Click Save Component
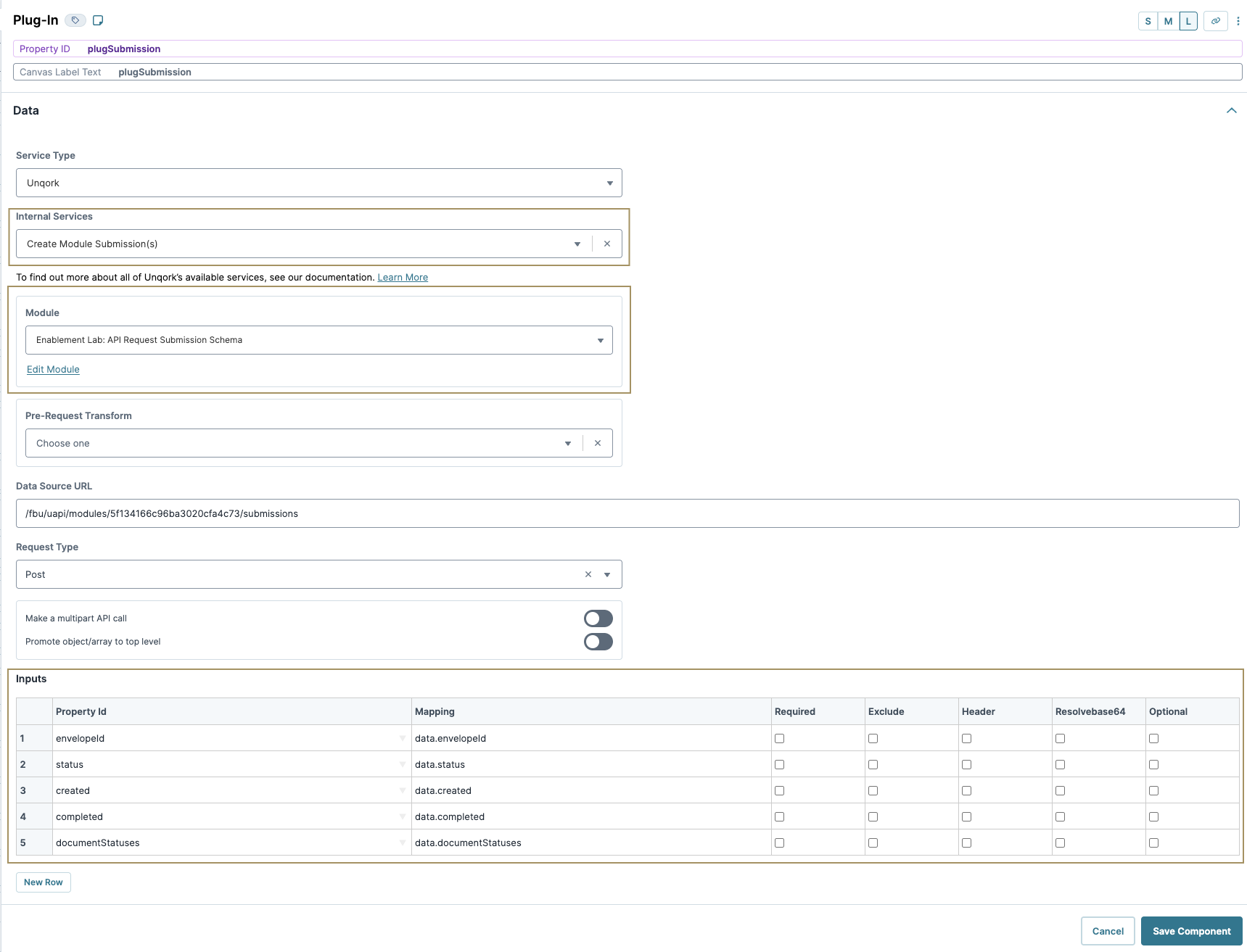 coord(1191,930)
